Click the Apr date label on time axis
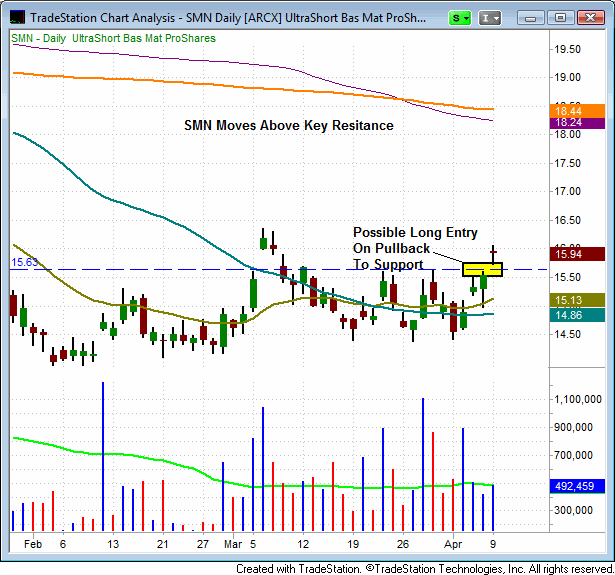The width and height of the screenshot is (615, 575). pyautogui.click(x=453, y=544)
